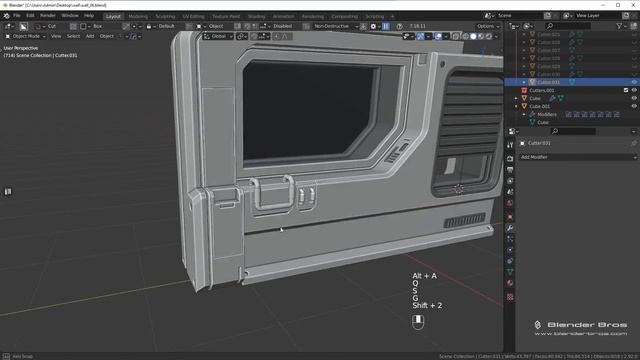Open the pivot point dropdown
640x360 pixels.
[x=241, y=36]
